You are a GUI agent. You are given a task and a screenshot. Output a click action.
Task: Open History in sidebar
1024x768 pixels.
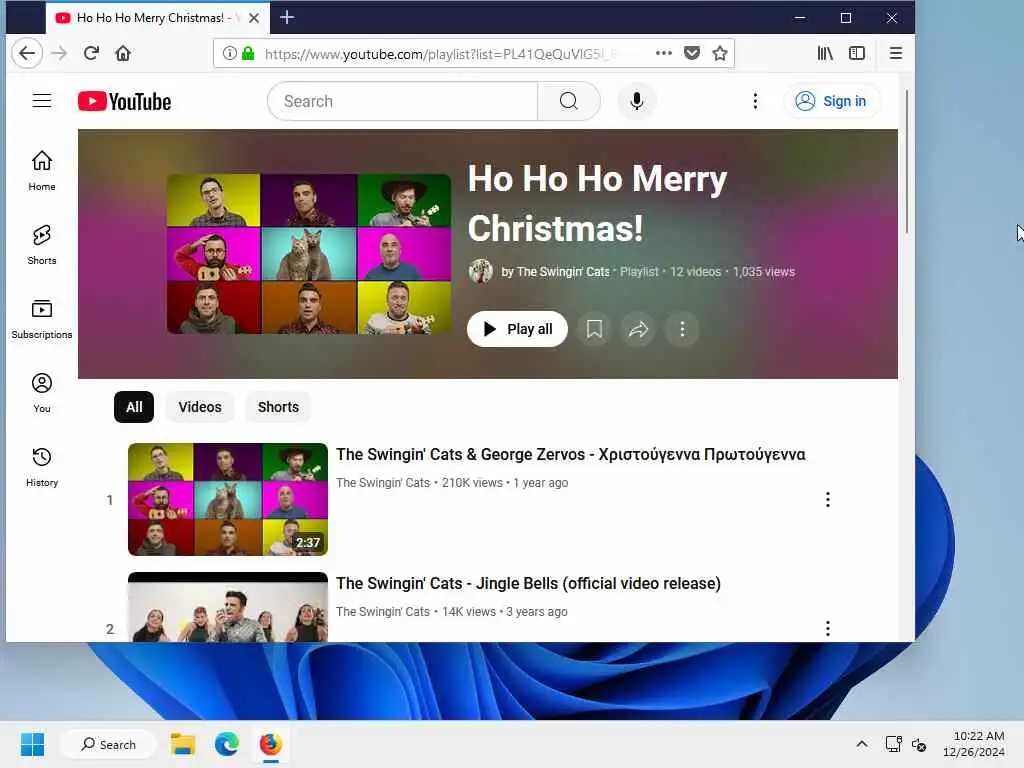pos(42,466)
